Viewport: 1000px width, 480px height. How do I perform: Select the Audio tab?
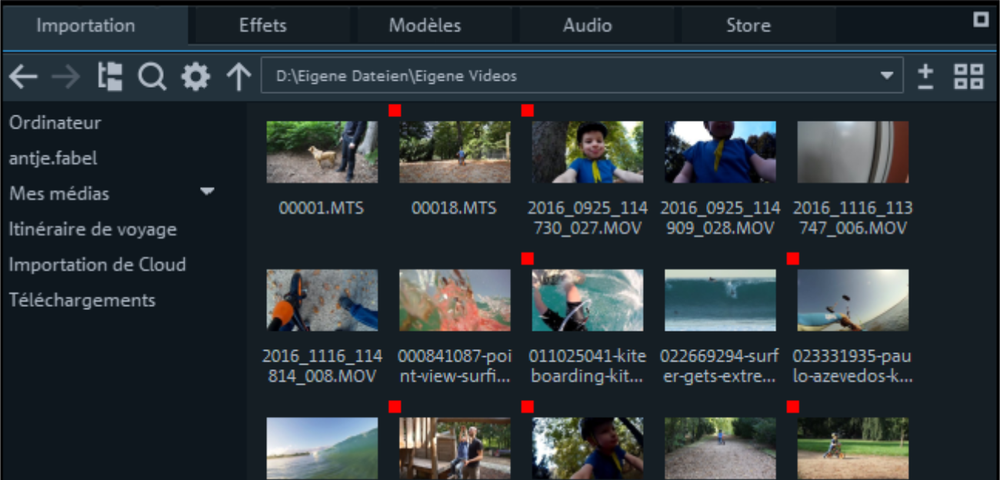587,26
